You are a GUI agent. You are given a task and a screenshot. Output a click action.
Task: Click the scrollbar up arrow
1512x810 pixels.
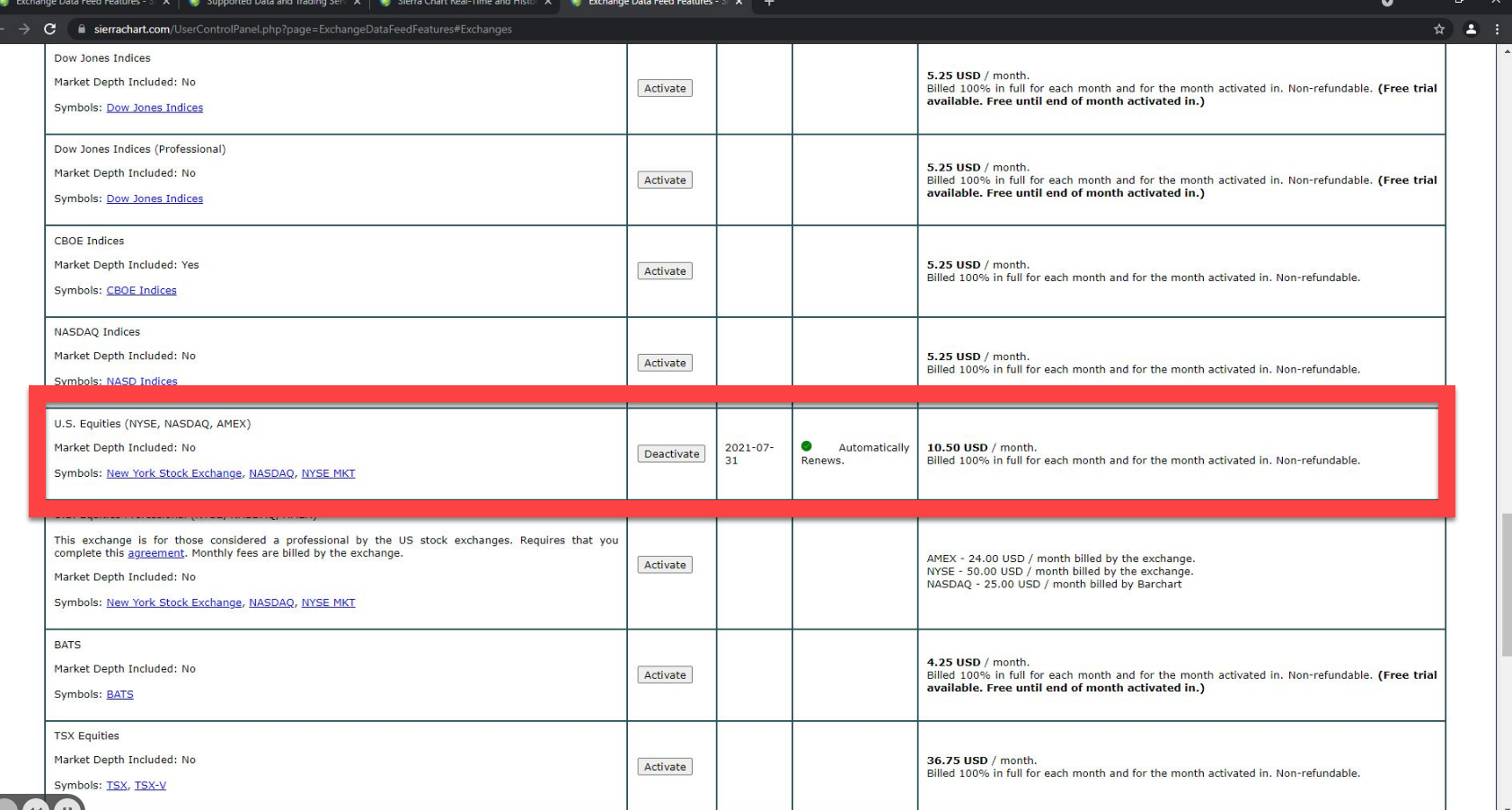pyautogui.click(x=1506, y=50)
